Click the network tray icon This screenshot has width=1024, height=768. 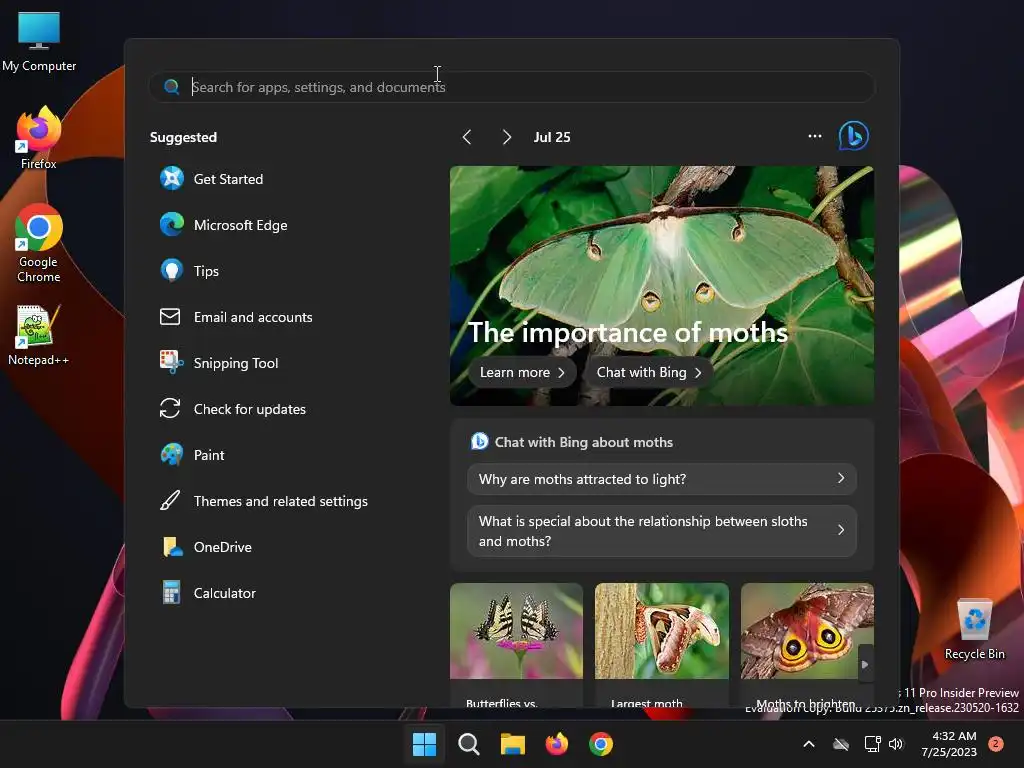coord(872,744)
